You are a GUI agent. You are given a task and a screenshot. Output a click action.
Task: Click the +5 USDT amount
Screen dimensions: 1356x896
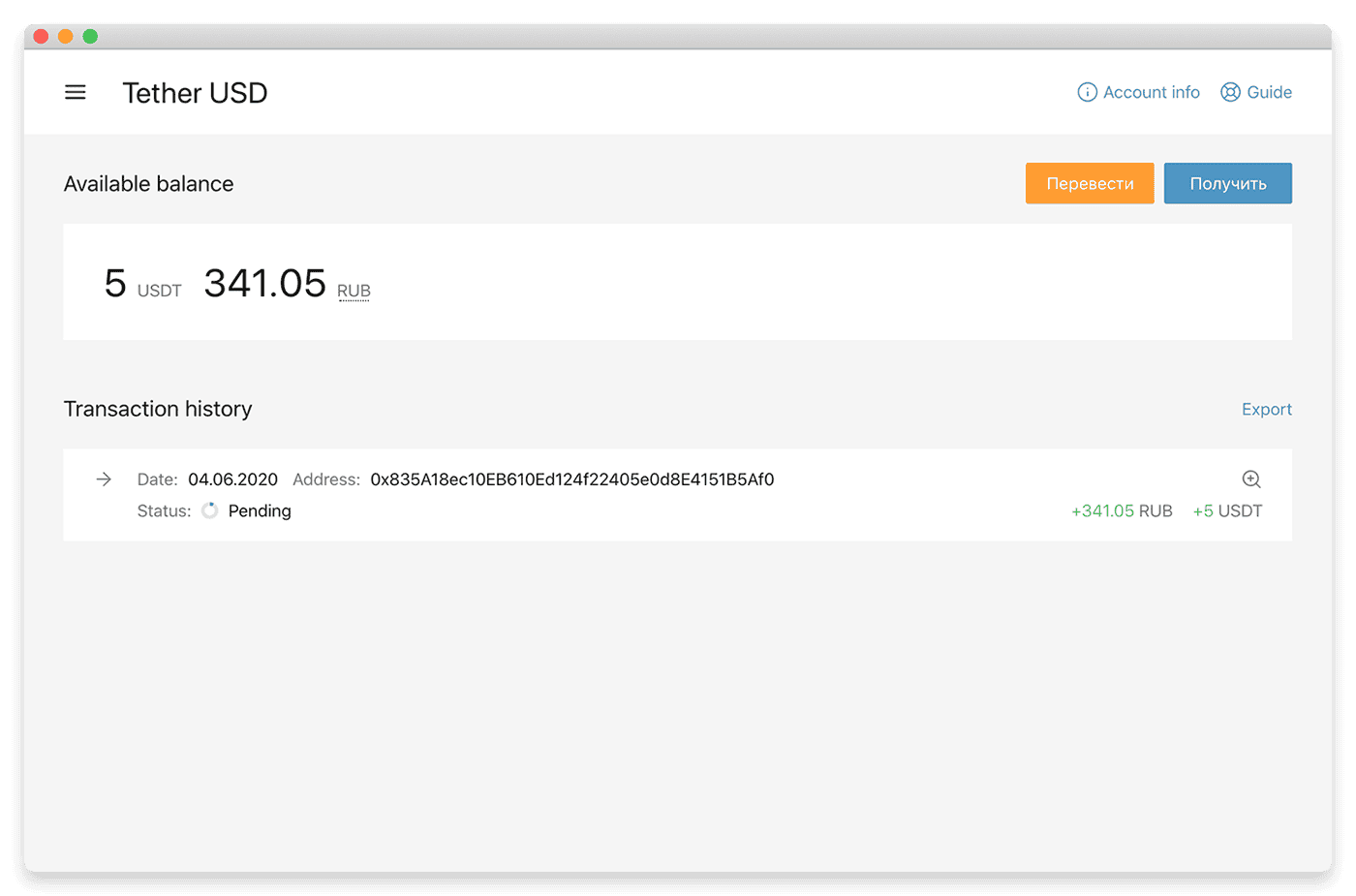1227,510
